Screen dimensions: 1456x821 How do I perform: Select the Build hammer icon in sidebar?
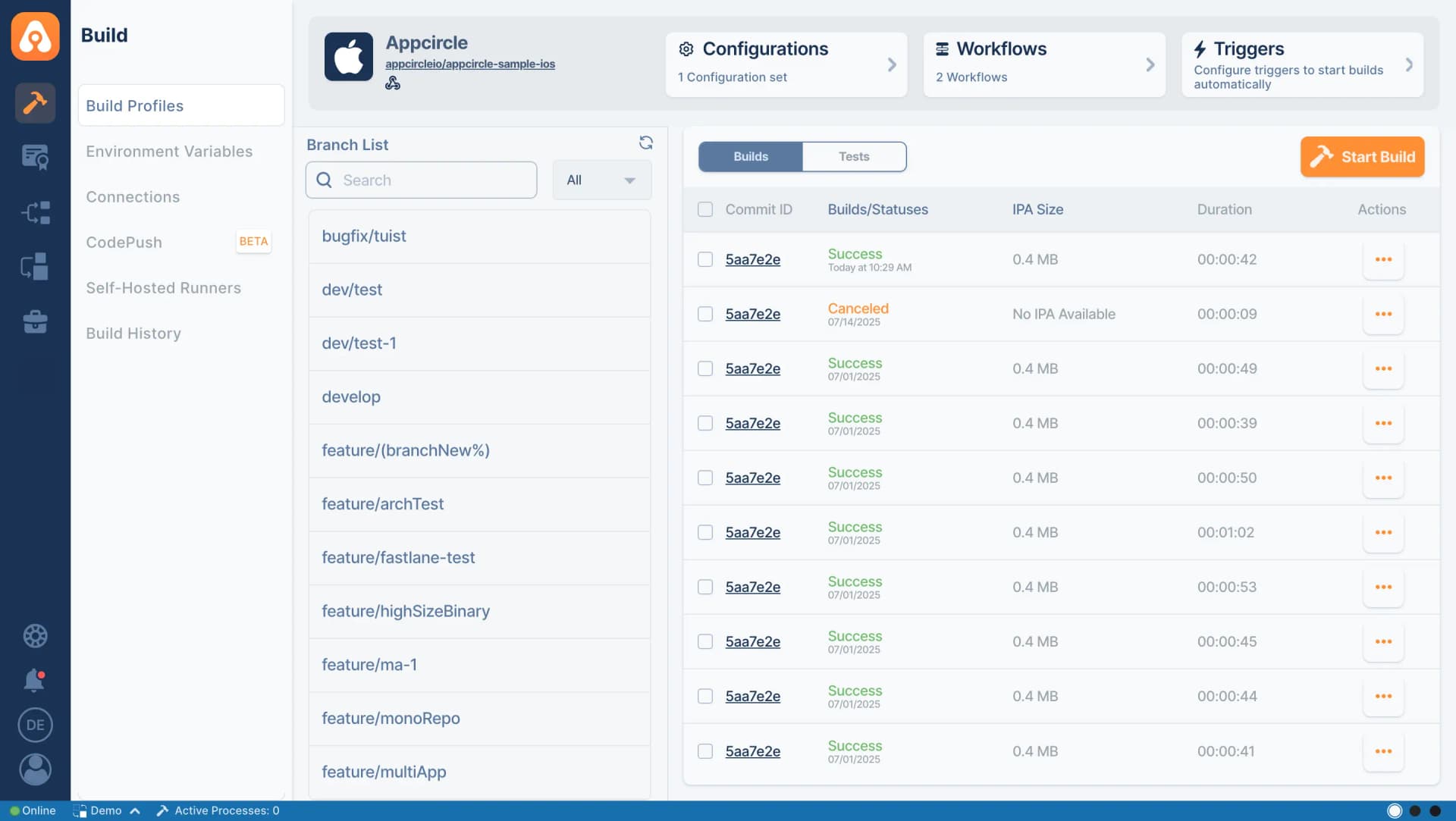point(35,102)
